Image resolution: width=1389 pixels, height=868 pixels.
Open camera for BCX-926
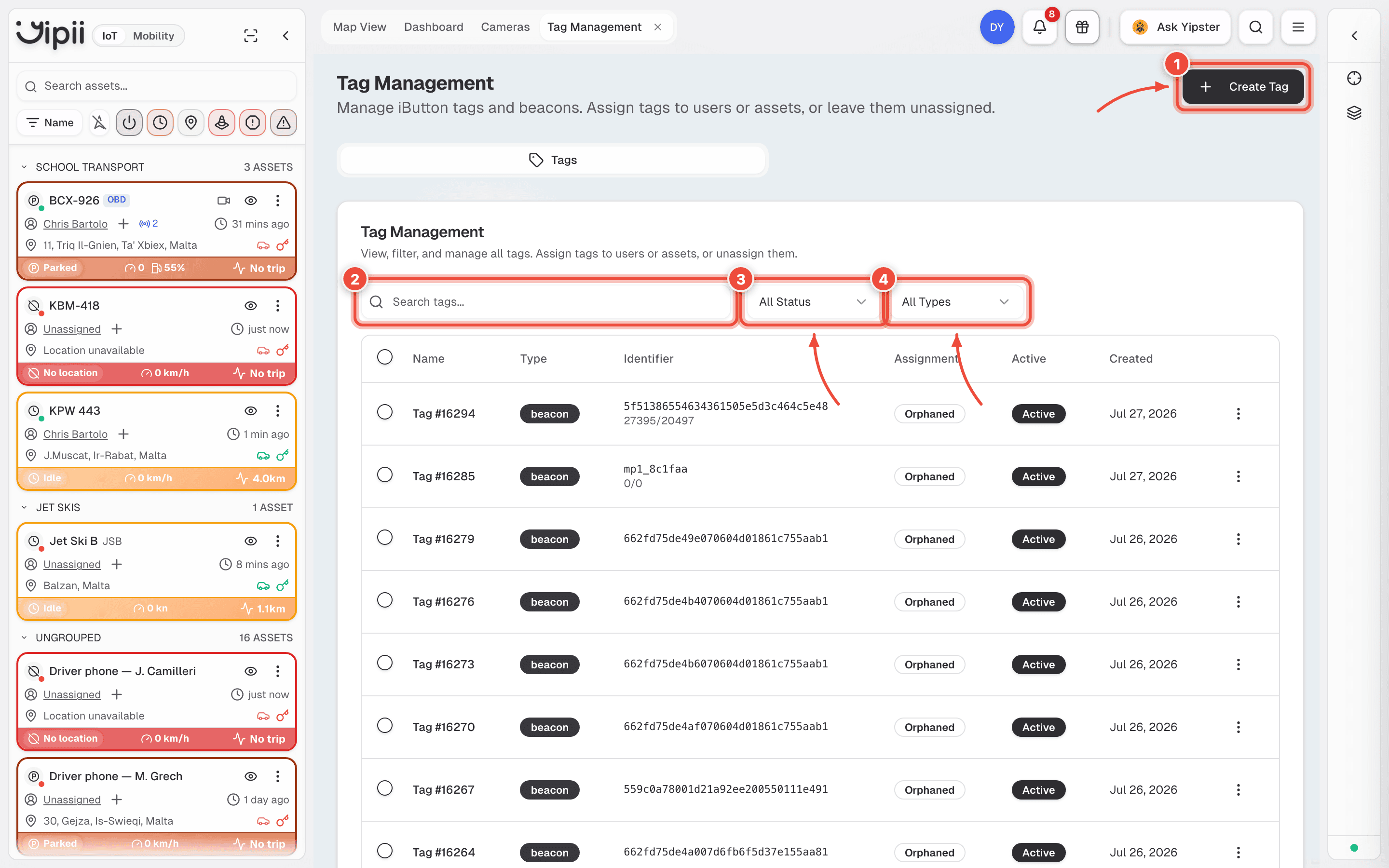(224, 200)
